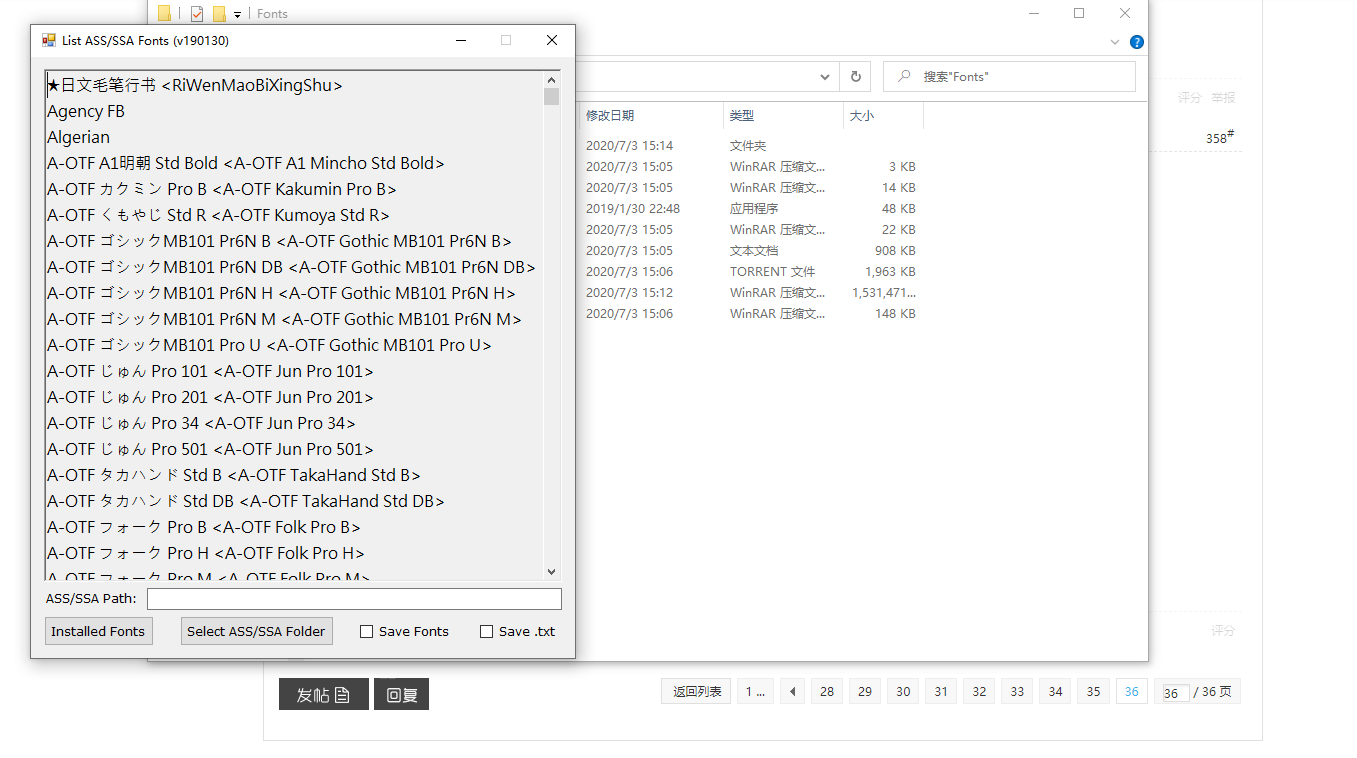Viewport: 1357px width, 758px height.
Task: Select the 文件夹 row dated 15:14
Action: pos(750,146)
